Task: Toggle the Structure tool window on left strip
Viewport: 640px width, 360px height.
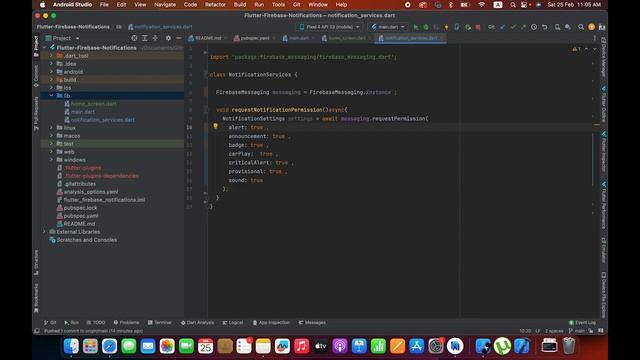Action: click(36, 262)
